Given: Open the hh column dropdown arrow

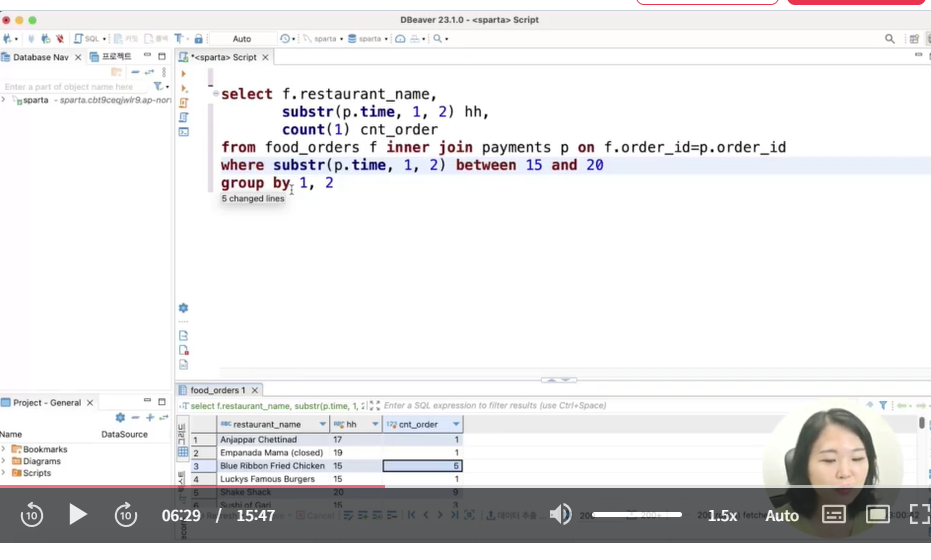Looking at the screenshot, I should click(x=375, y=424).
